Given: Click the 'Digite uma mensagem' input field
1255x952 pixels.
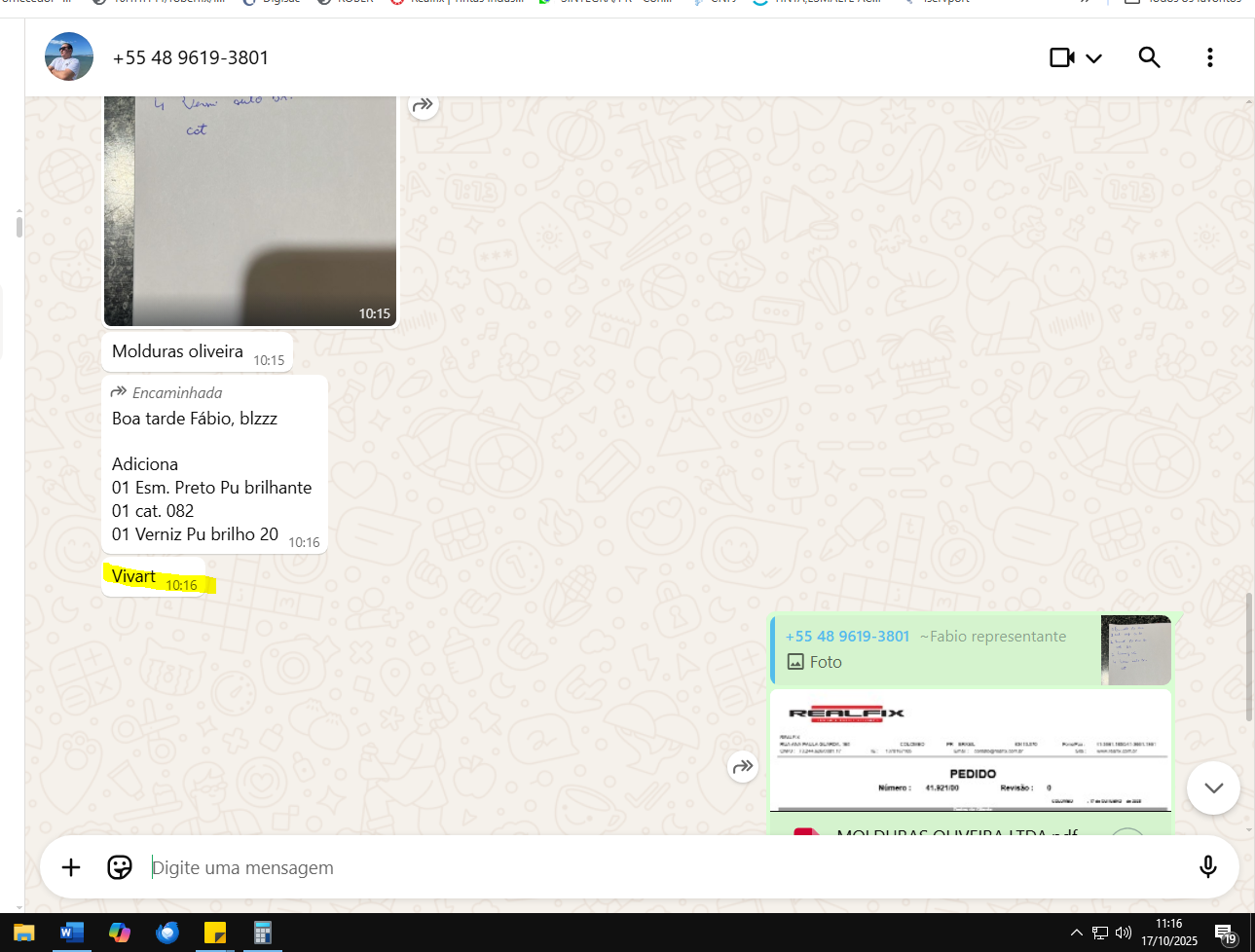Looking at the screenshot, I should click(662, 867).
